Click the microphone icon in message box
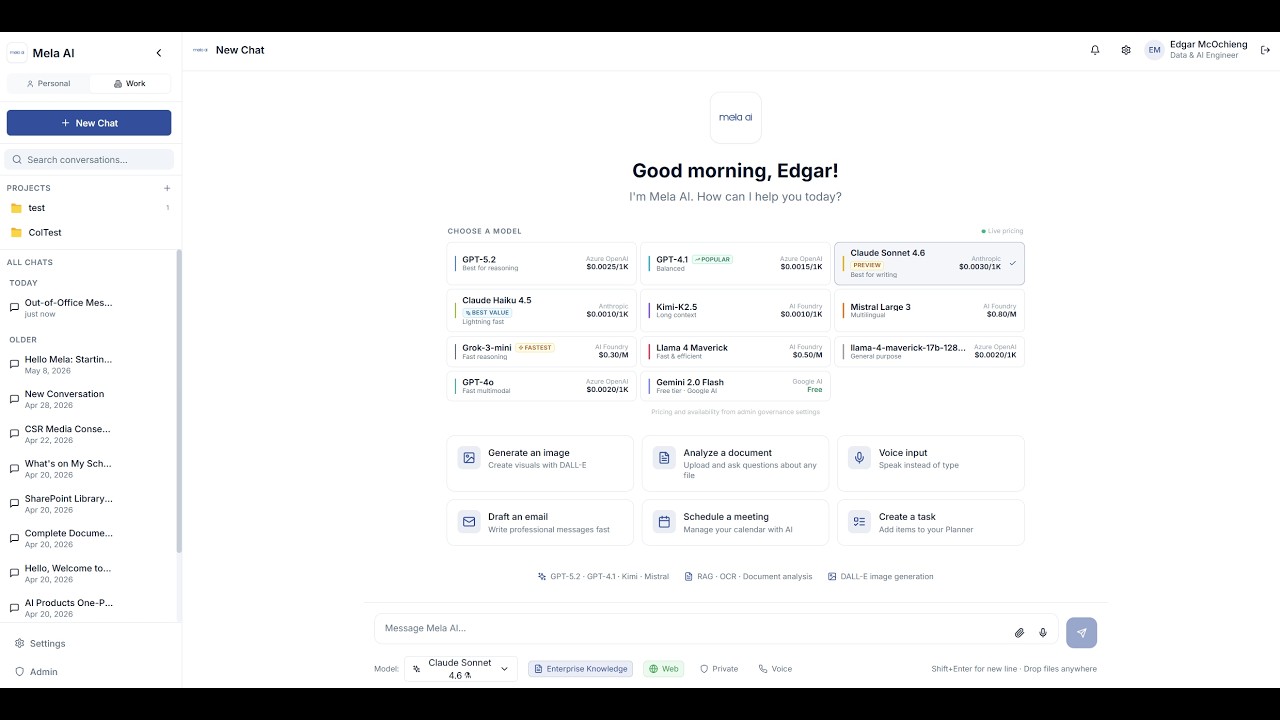The image size is (1280, 720). coord(1043,632)
